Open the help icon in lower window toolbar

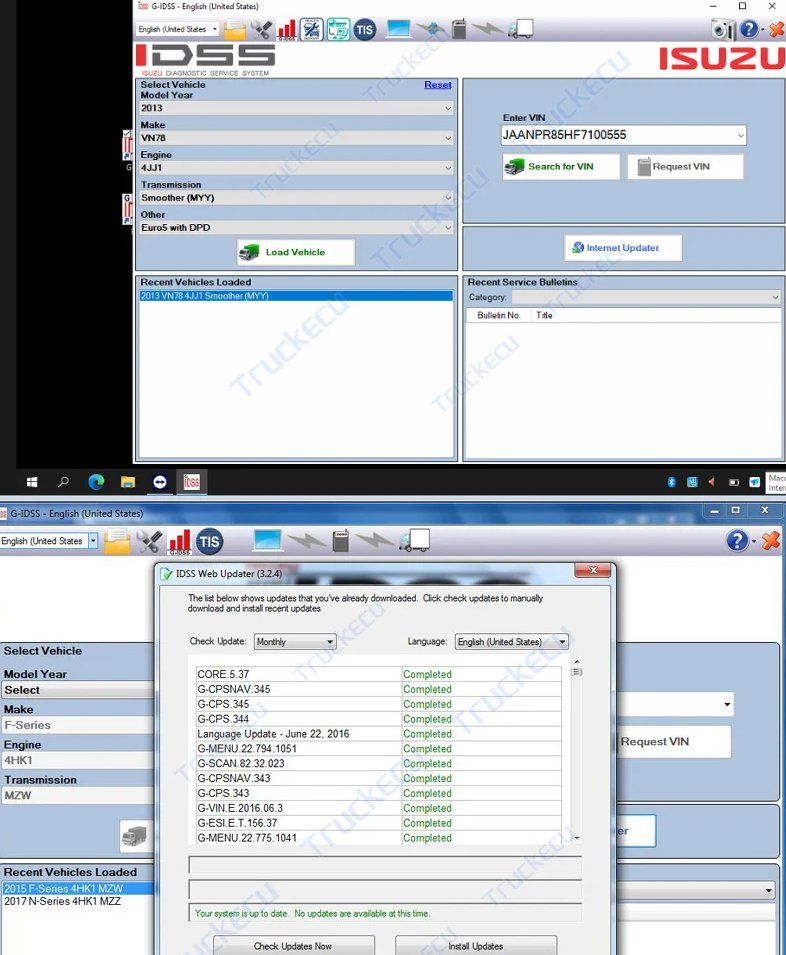[x=739, y=541]
